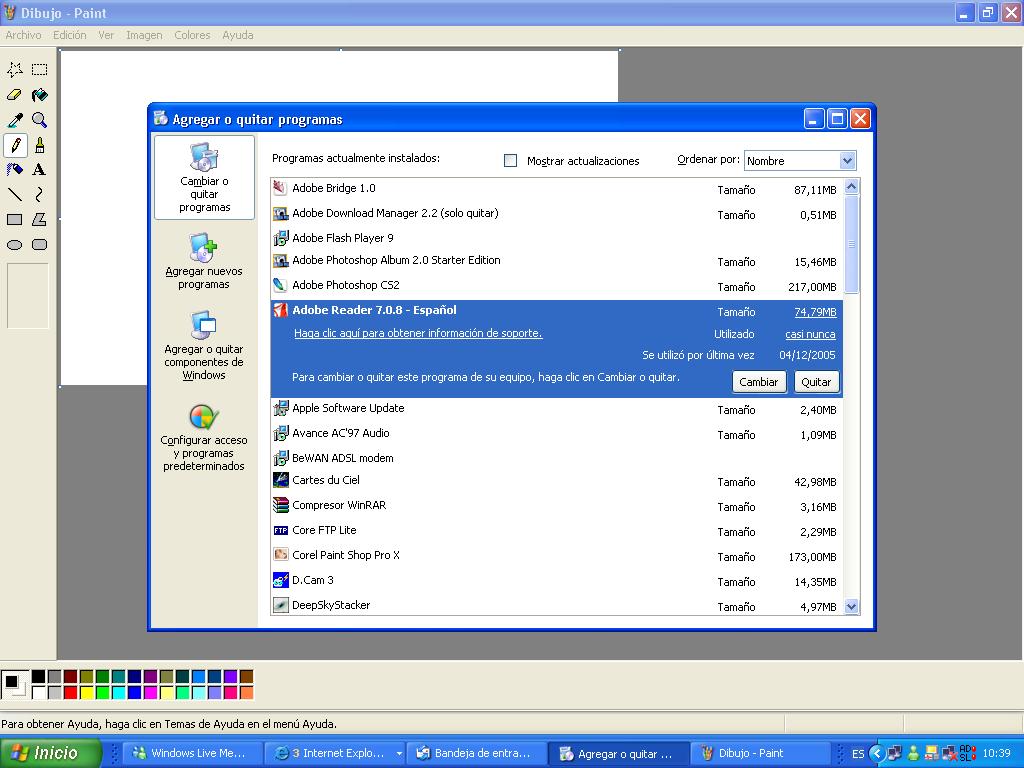Click program list scrollbar down arrow
Screen dimensions: 1024x768
click(x=851, y=607)
